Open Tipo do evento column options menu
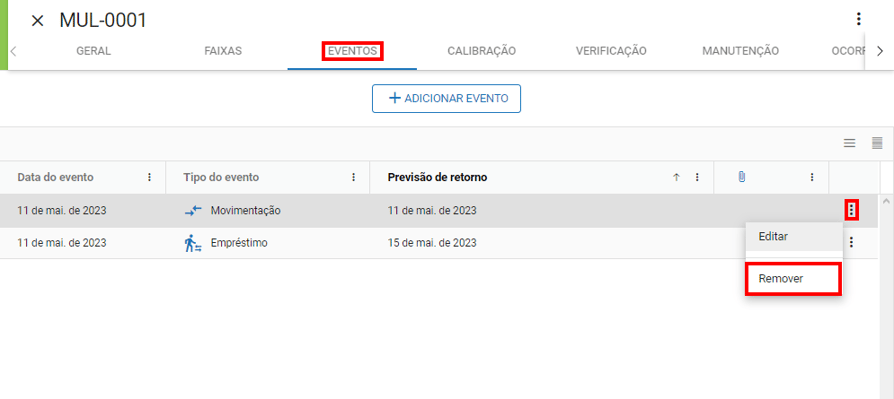This screenshot has height=399, width=894. [x=353, y=177]
